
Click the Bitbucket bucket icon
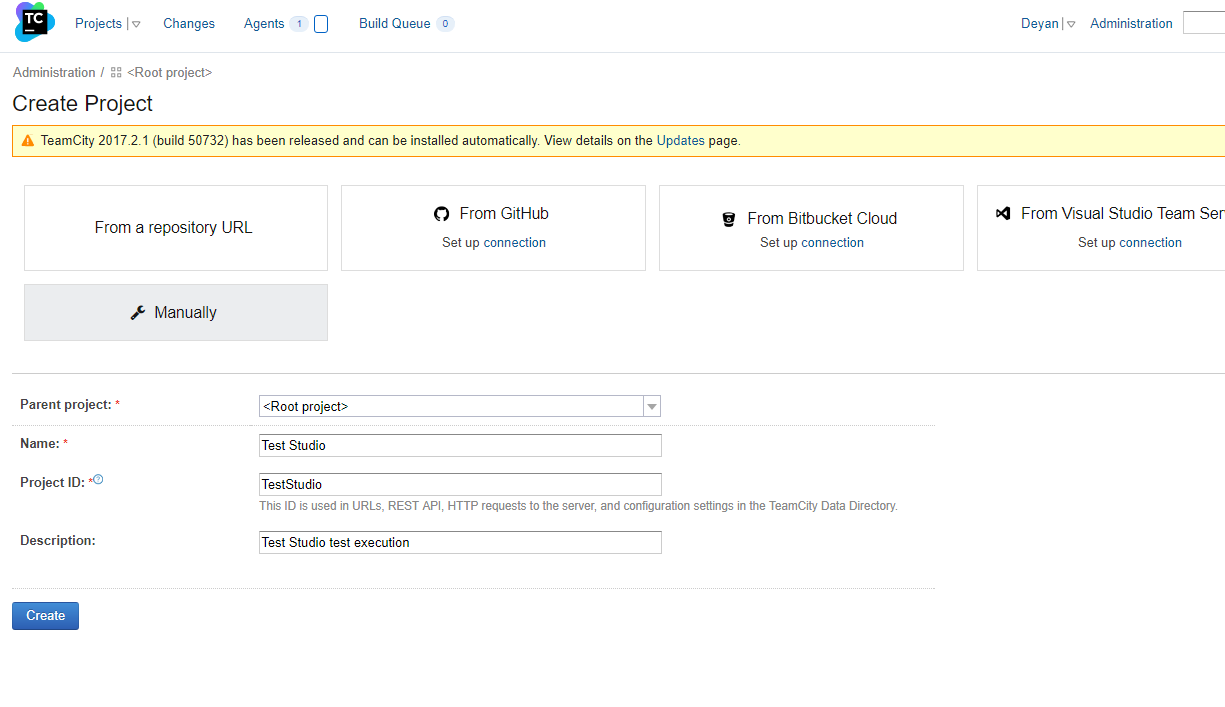coord(729,219)
